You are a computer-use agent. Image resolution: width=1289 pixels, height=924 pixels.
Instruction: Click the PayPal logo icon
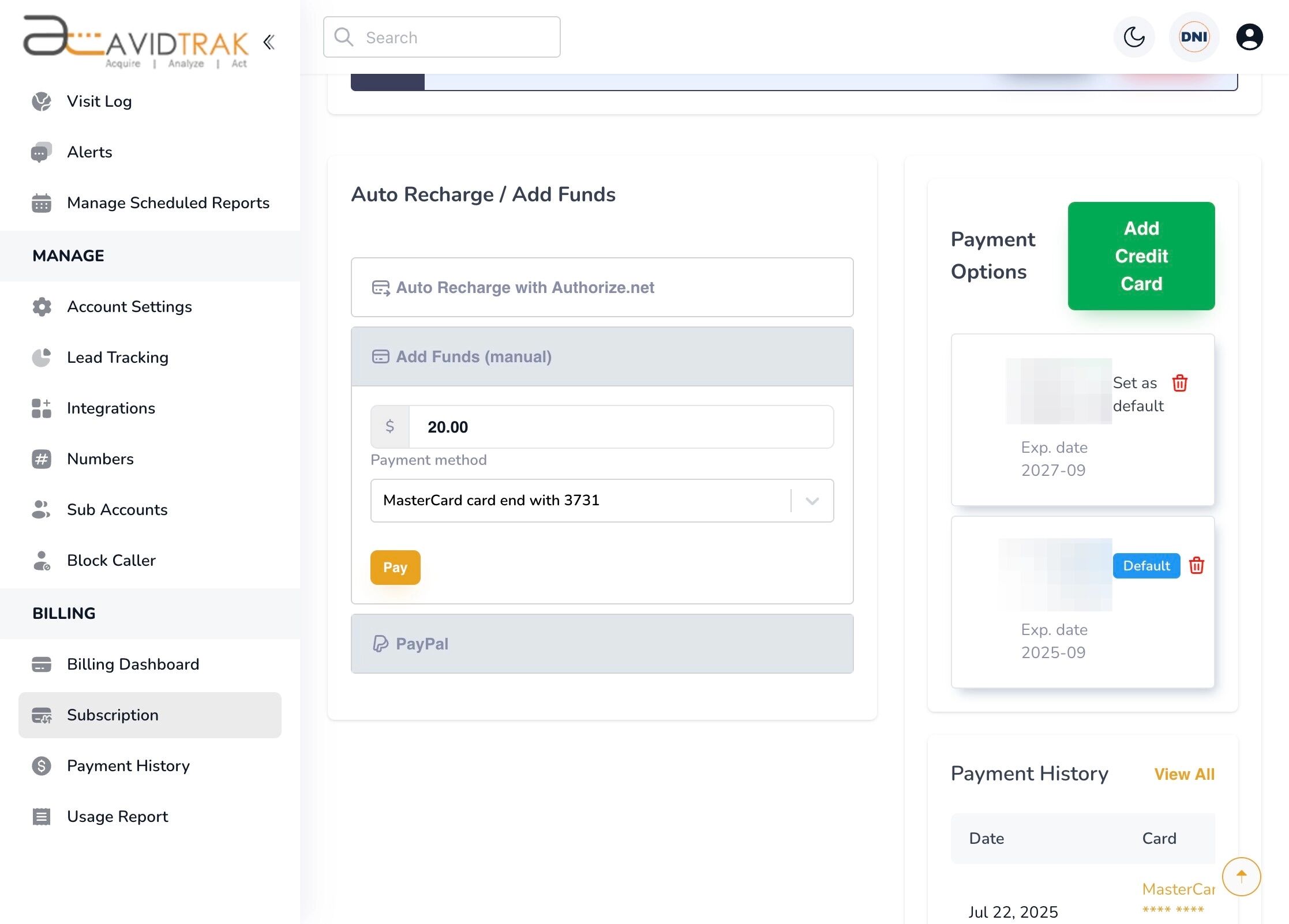pos(380,644)
